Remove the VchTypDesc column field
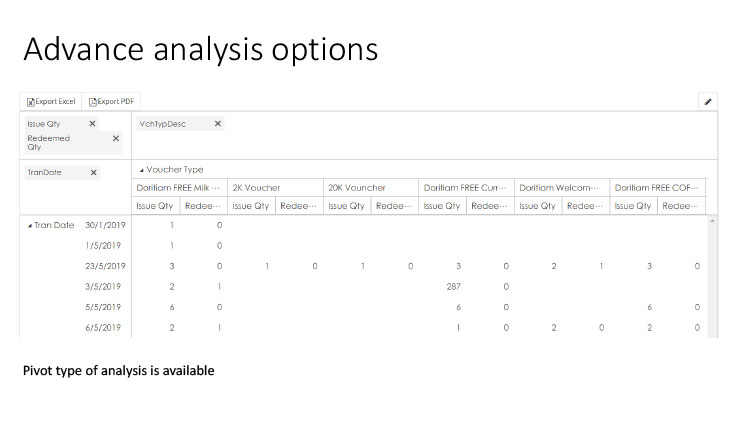 coord(218,124)
